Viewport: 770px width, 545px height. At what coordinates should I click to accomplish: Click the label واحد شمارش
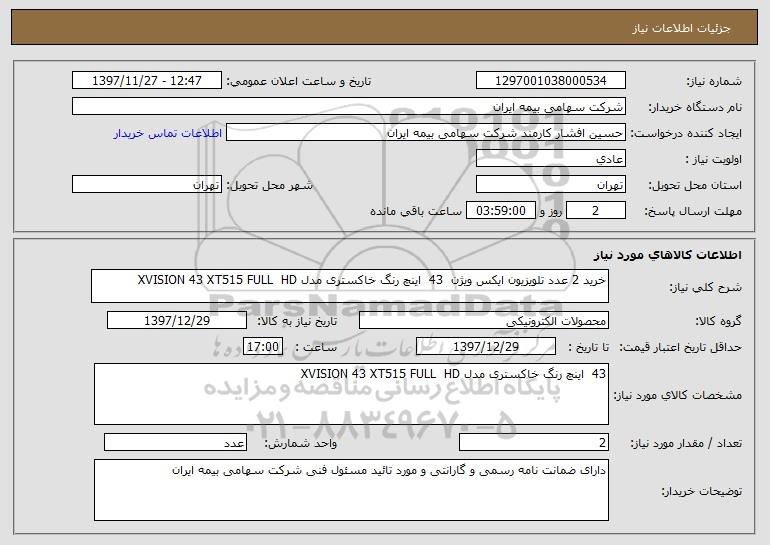301,443
